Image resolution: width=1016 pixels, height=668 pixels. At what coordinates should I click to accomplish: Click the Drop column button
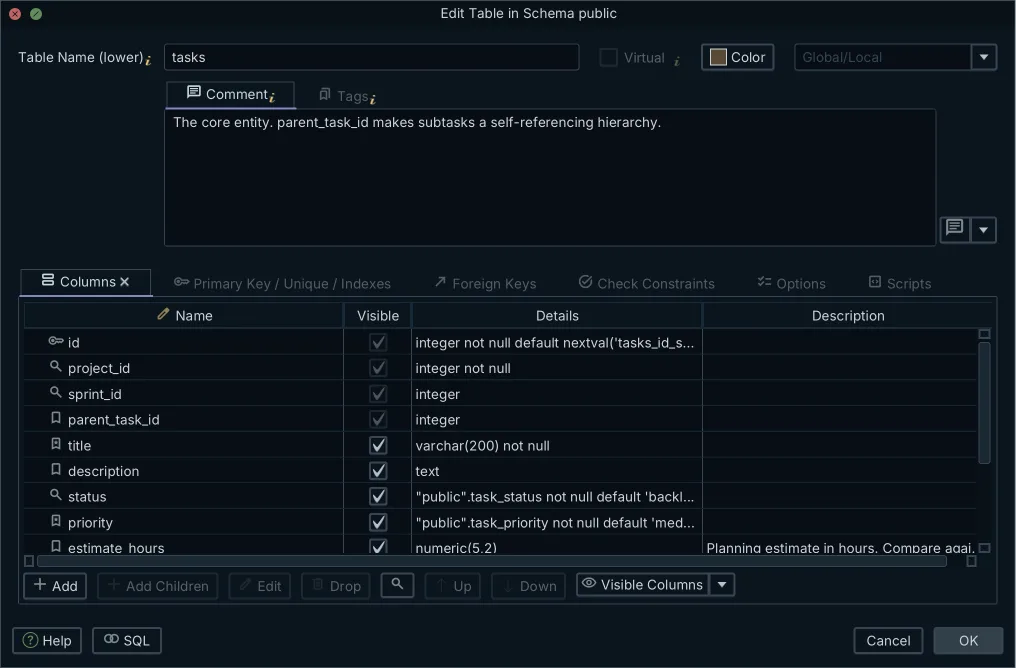click(x=336, y=586)
